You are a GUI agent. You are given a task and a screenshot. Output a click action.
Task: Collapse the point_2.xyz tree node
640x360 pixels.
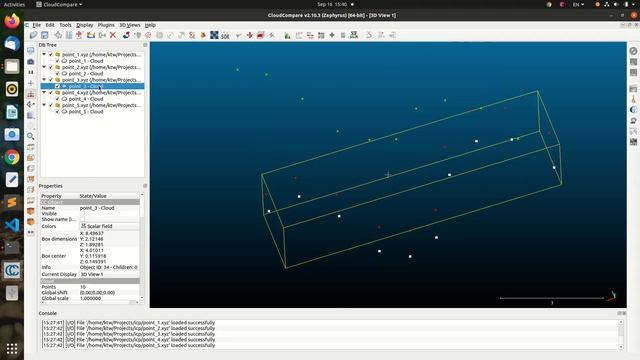tap(44, 67)
